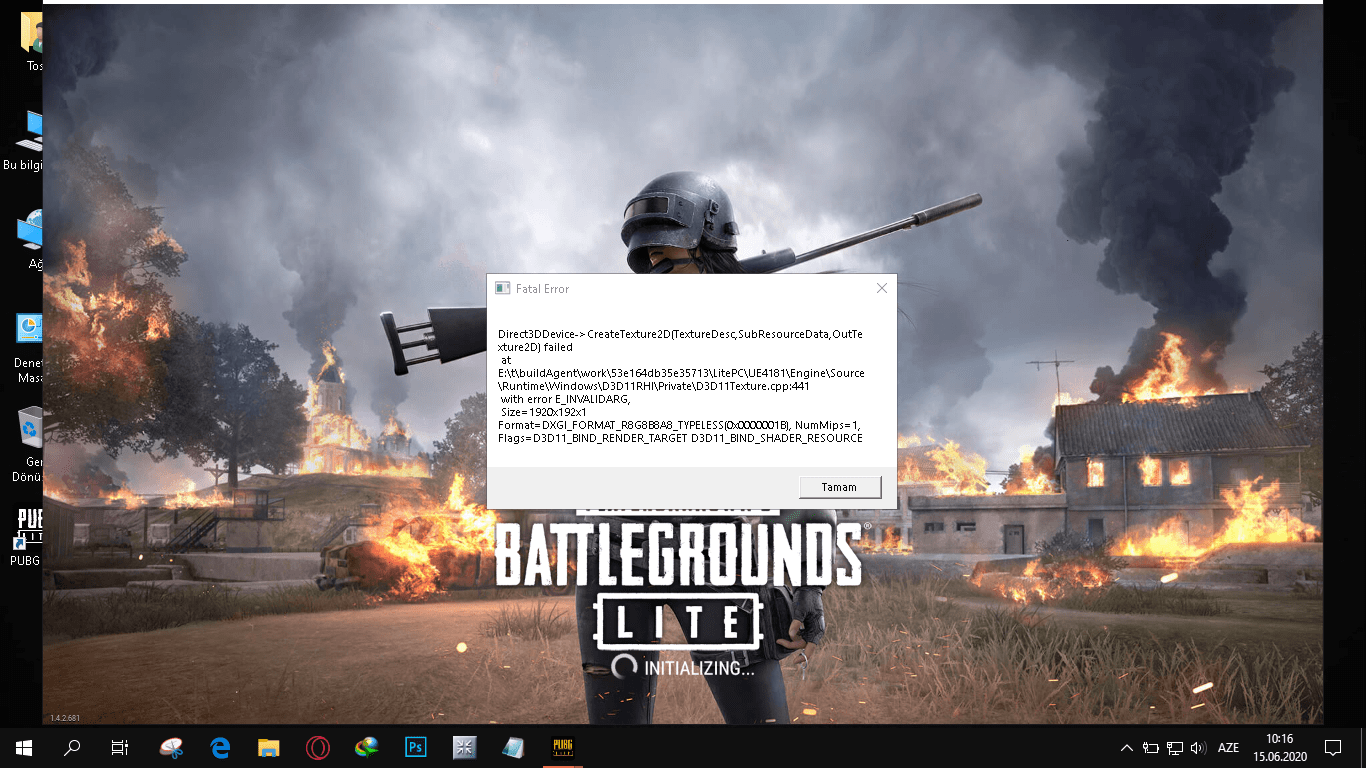1366x768 pixels.
Task: Click the loading spinner beside INITIALIZING
Action: click(624, 667)
